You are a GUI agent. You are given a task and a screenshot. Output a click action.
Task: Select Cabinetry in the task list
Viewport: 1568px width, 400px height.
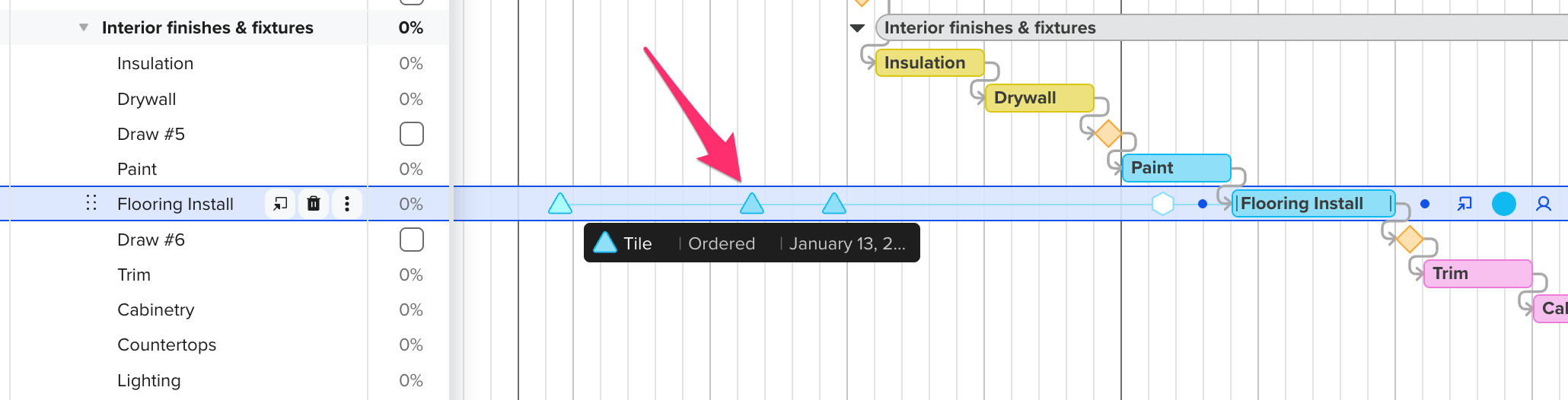[156, 310]
